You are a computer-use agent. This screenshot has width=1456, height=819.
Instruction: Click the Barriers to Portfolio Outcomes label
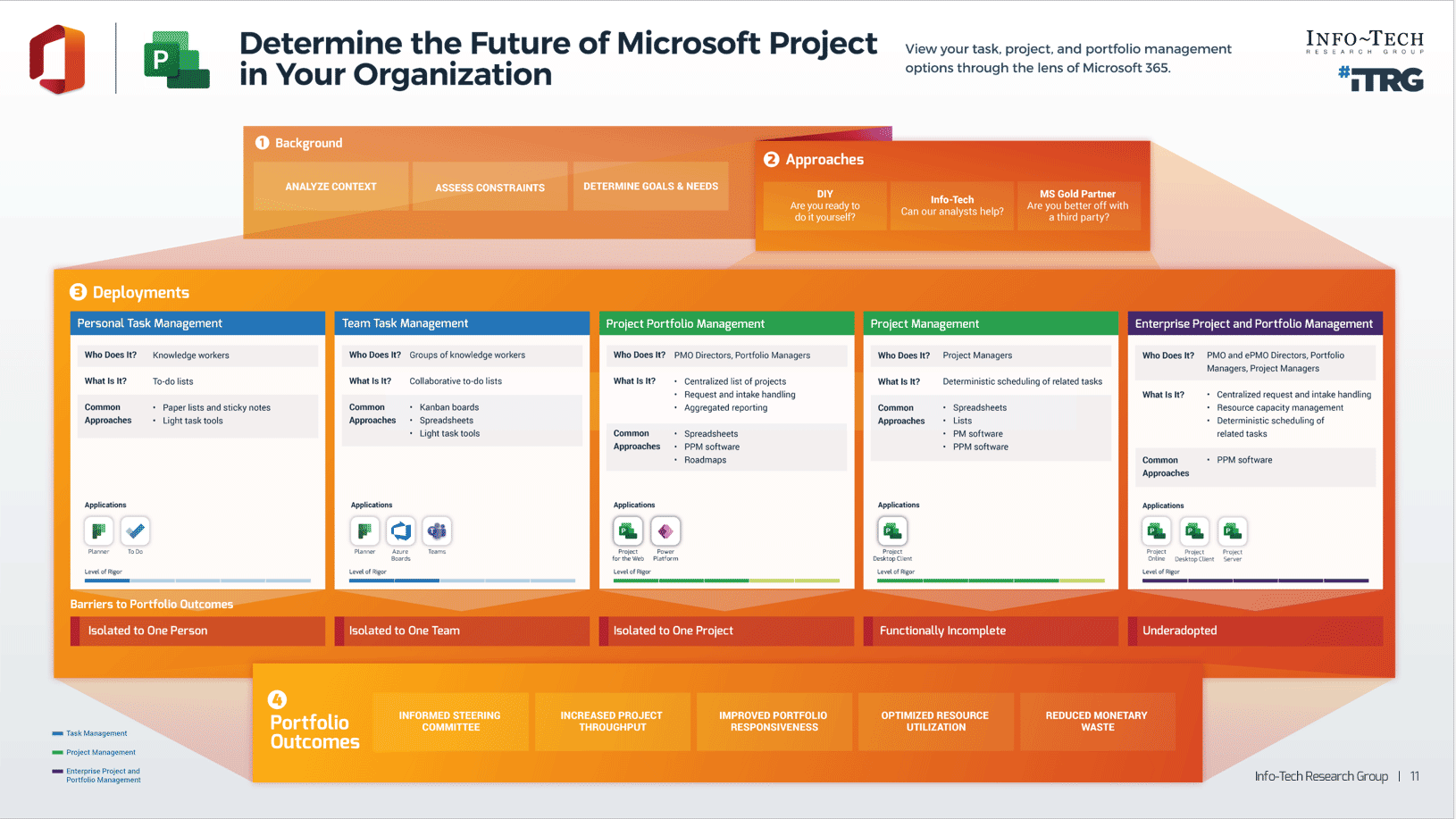152,605
